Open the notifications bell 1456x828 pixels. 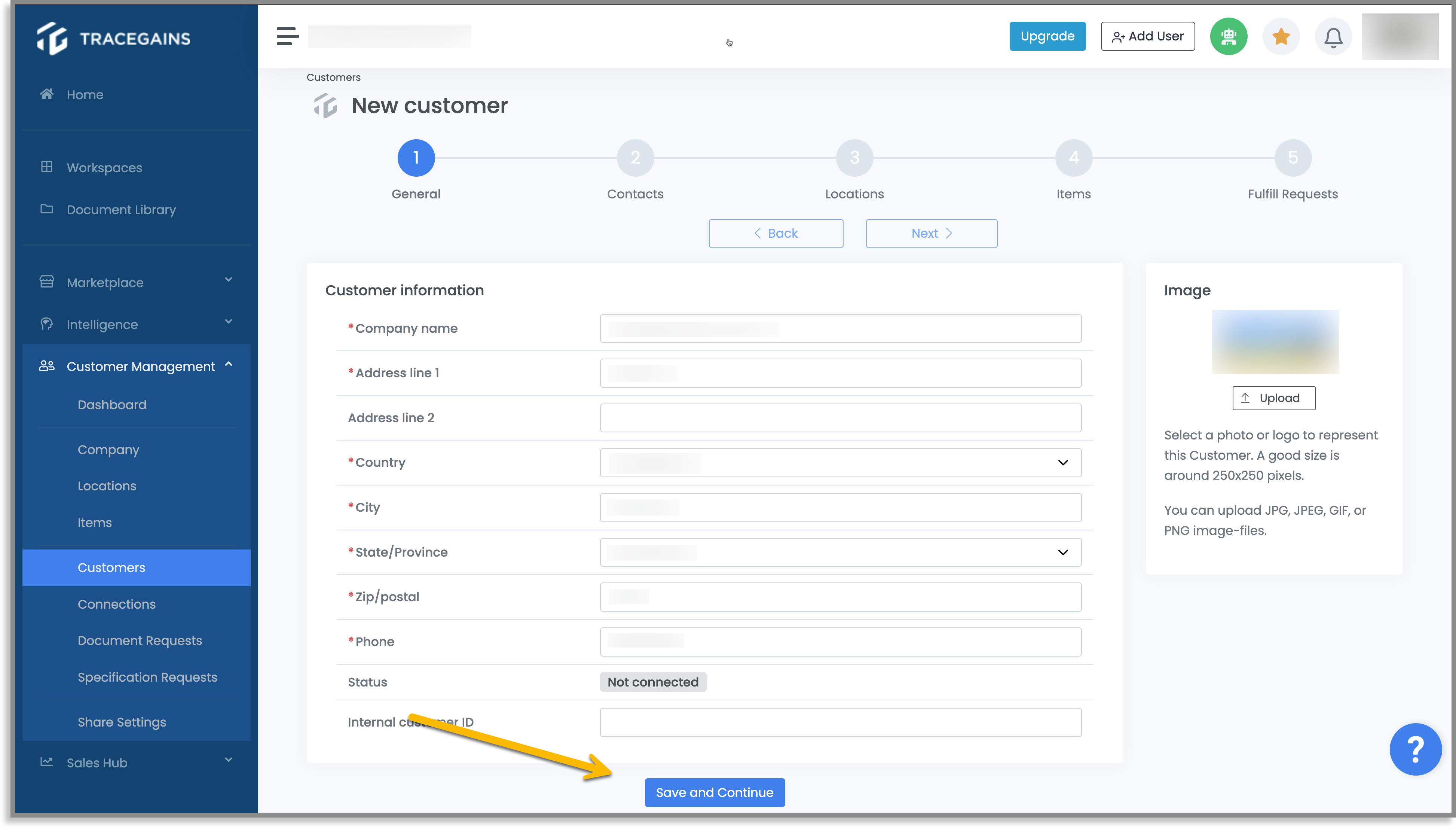click(x=1333, y=36)
